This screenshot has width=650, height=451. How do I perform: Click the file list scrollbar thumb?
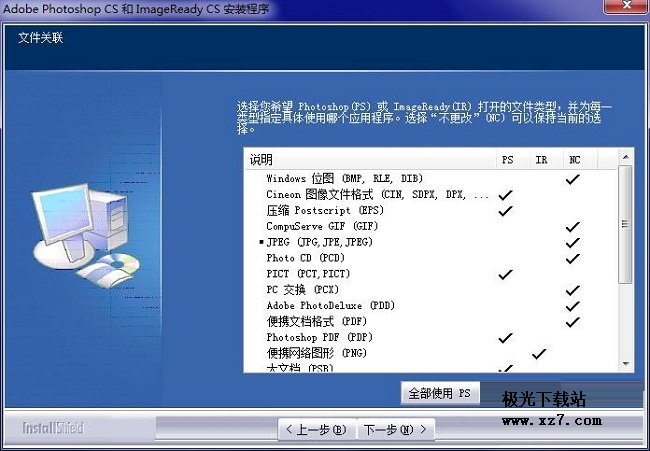pos(626,225)
